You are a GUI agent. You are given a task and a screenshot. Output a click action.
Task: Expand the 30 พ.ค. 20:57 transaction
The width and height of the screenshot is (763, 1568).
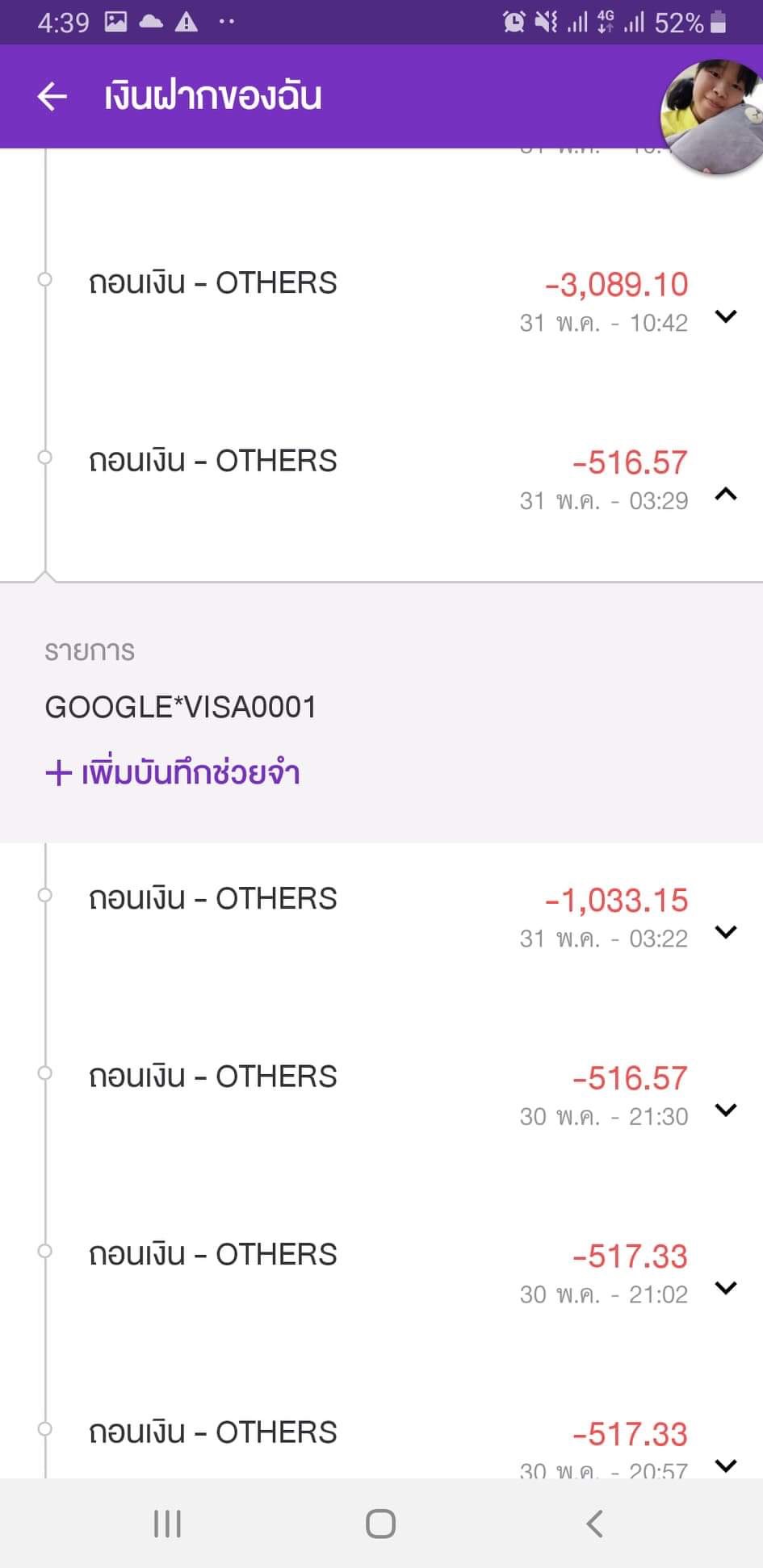pyautogui.click(x=726, y=1466)
